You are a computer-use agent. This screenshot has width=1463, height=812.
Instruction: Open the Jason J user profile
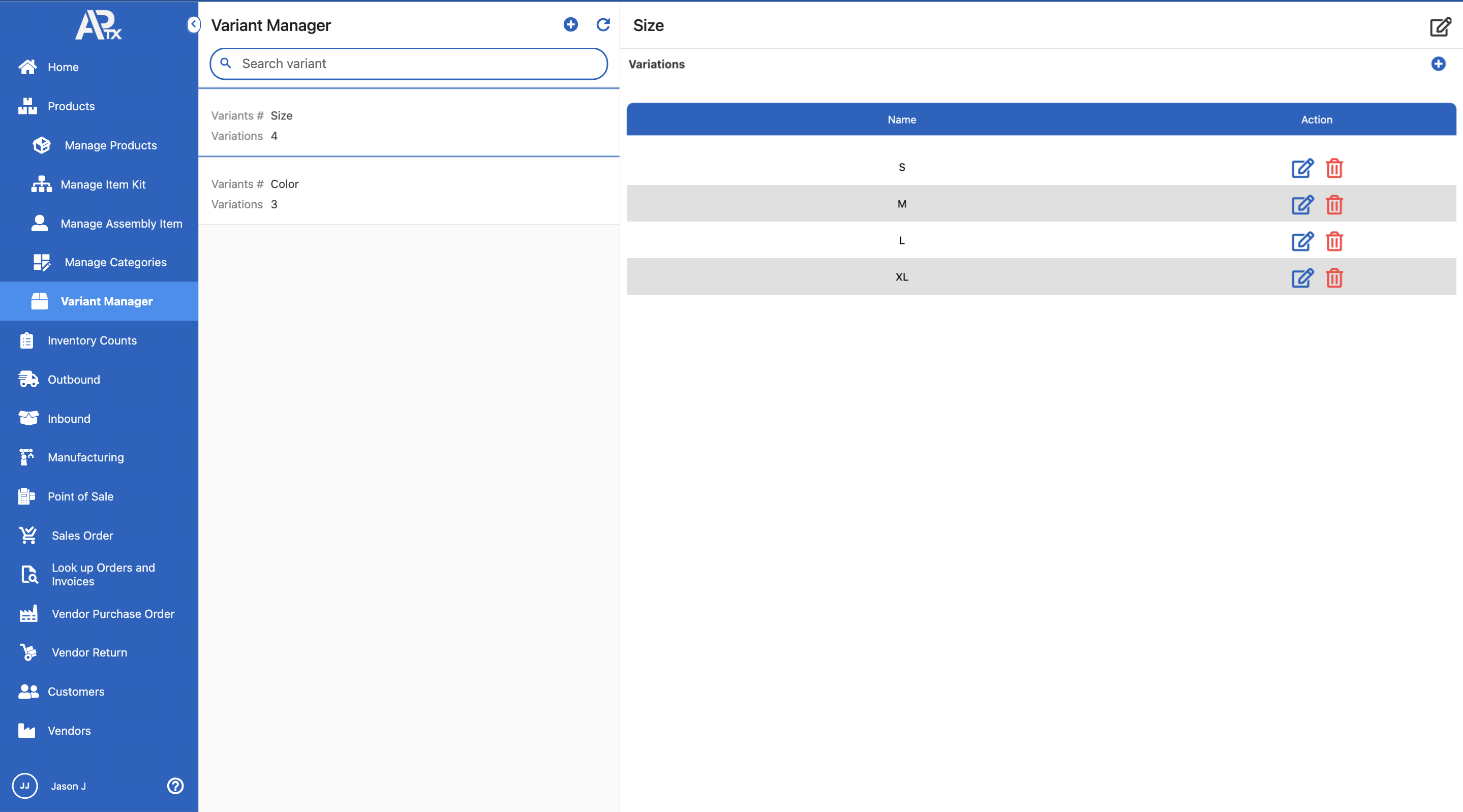pos(68,786)
